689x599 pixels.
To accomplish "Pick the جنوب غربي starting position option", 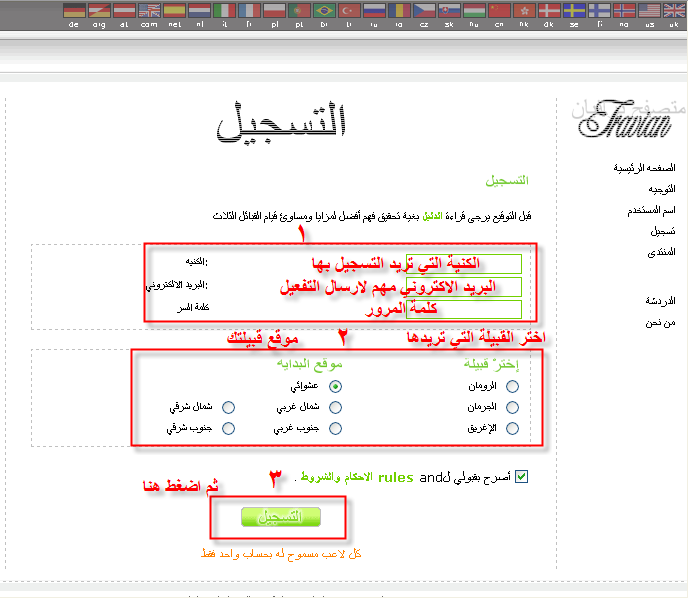I will pos(335,428).
